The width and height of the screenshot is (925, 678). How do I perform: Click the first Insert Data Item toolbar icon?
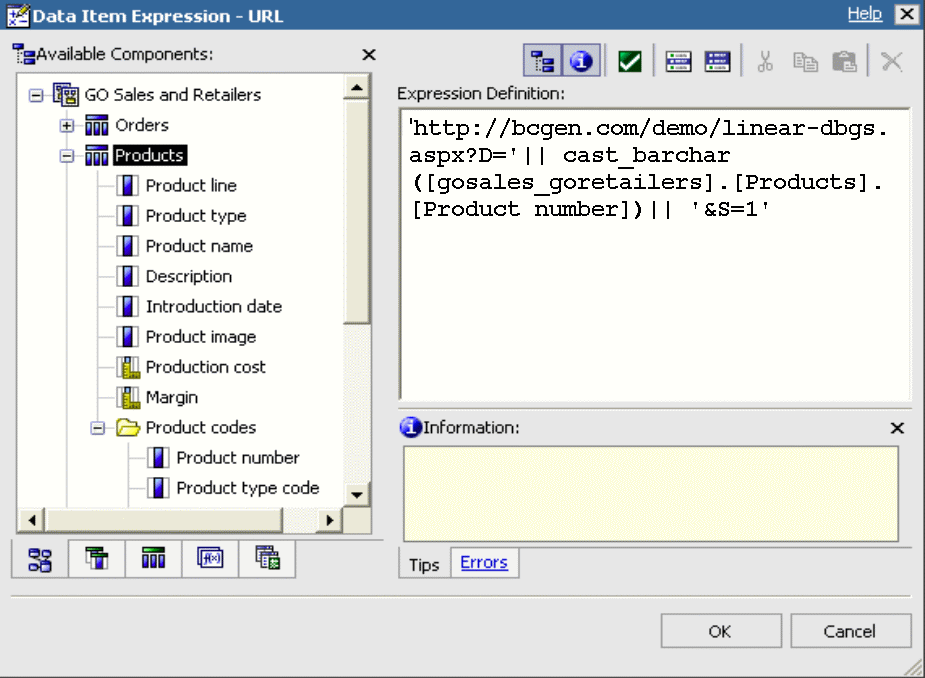click(678, 60)
